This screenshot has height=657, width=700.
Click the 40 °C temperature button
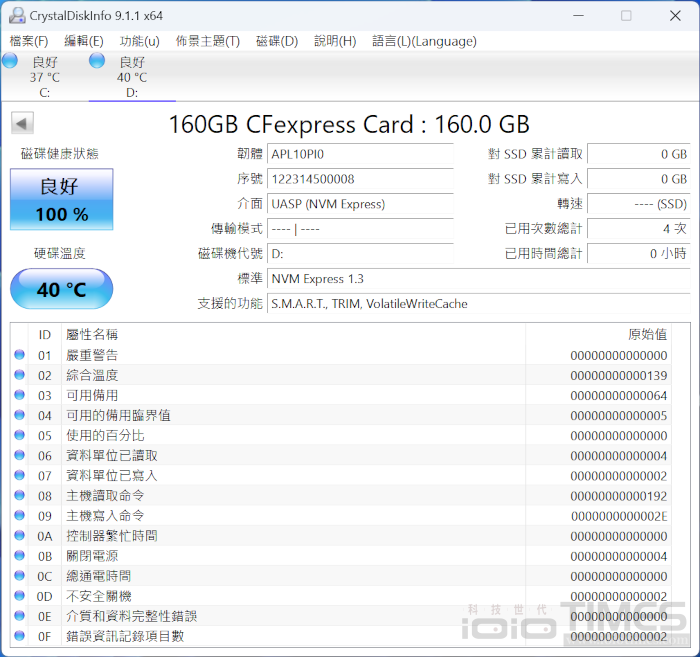[x=61, y=290]
